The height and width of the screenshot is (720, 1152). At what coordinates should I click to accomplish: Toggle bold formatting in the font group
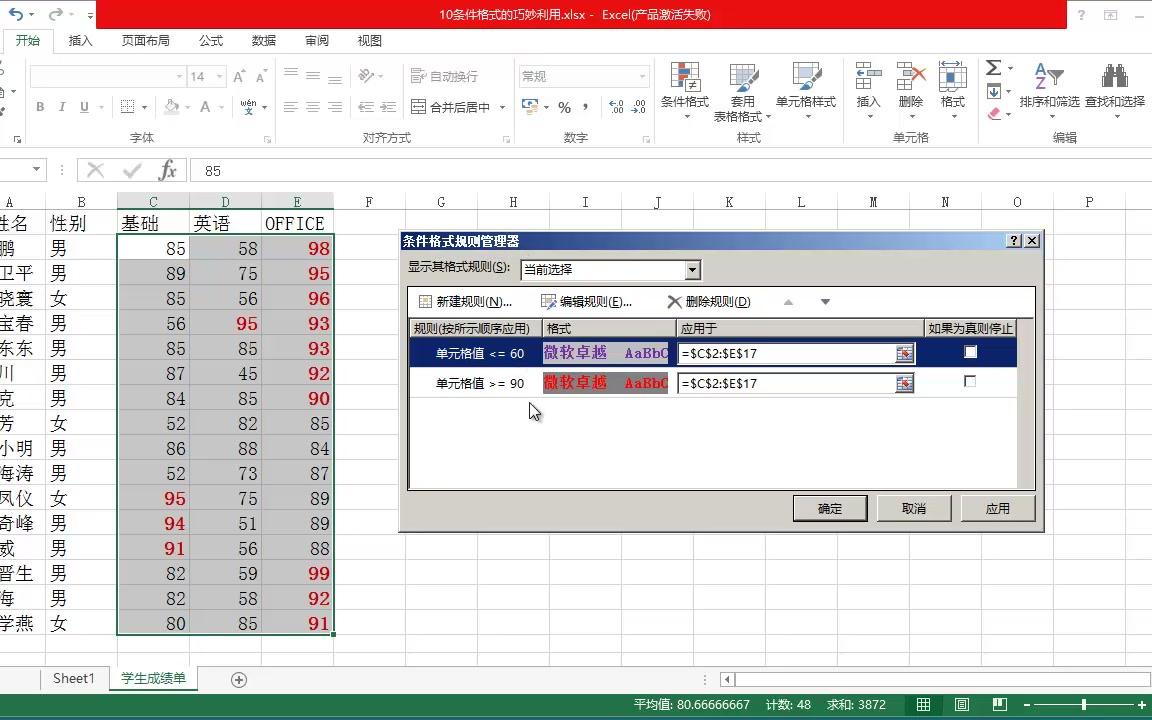click(40, 106)
